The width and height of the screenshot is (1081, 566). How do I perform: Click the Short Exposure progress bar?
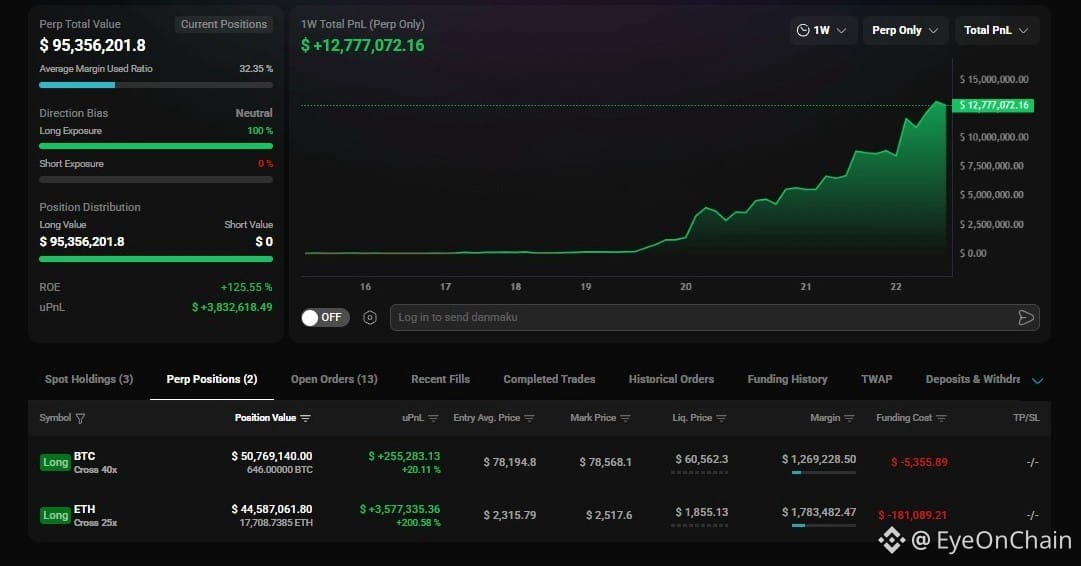pos(156,179)
